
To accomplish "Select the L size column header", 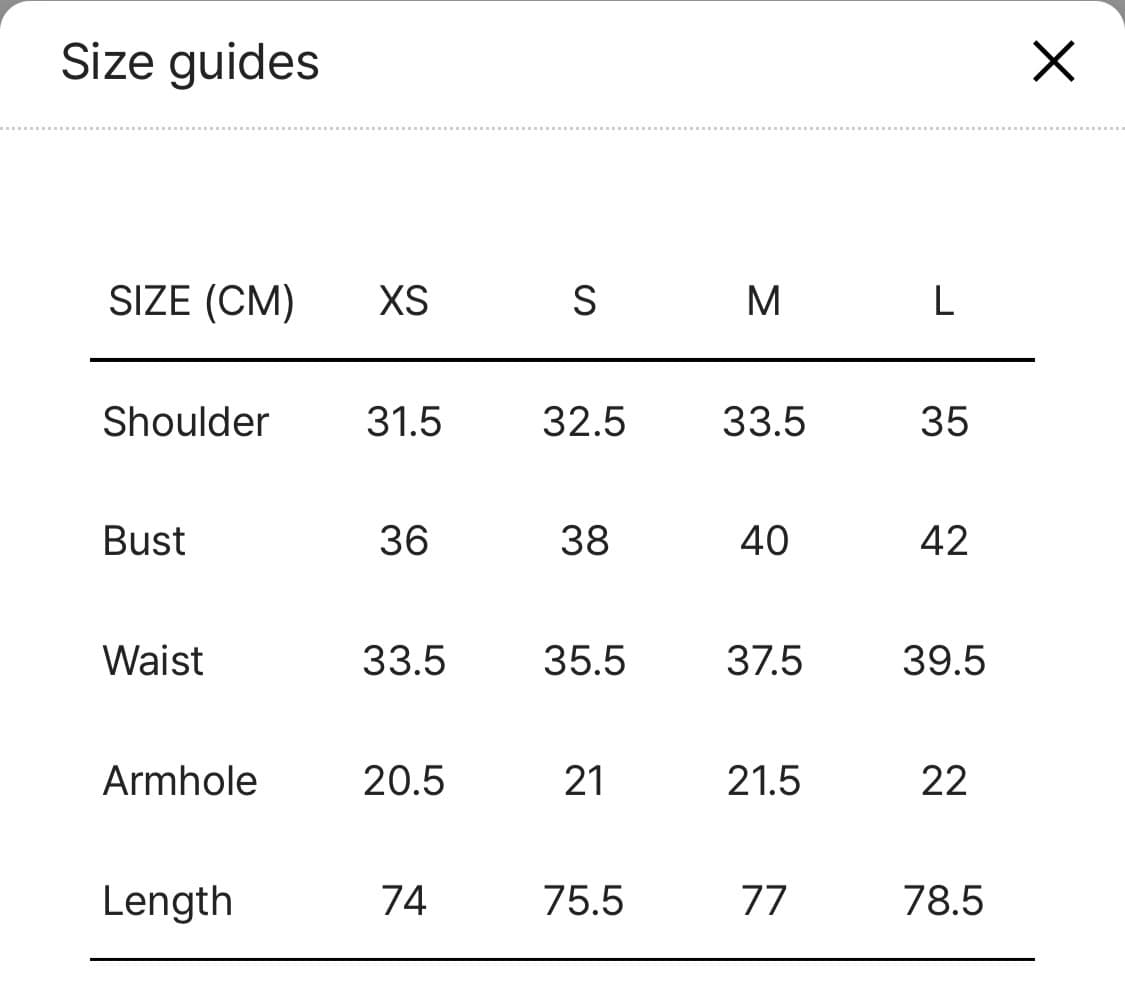I will tap(943, 300).
